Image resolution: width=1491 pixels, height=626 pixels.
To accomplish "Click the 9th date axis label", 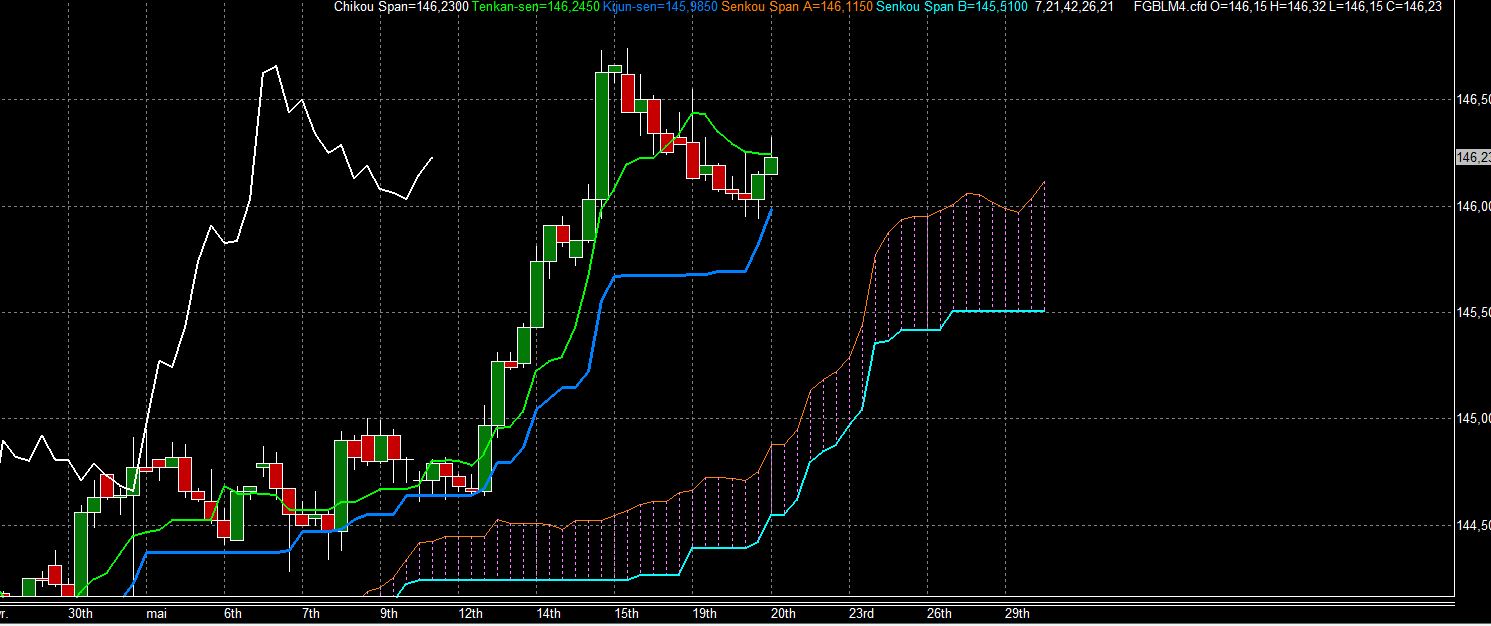I will pos(389,613).
